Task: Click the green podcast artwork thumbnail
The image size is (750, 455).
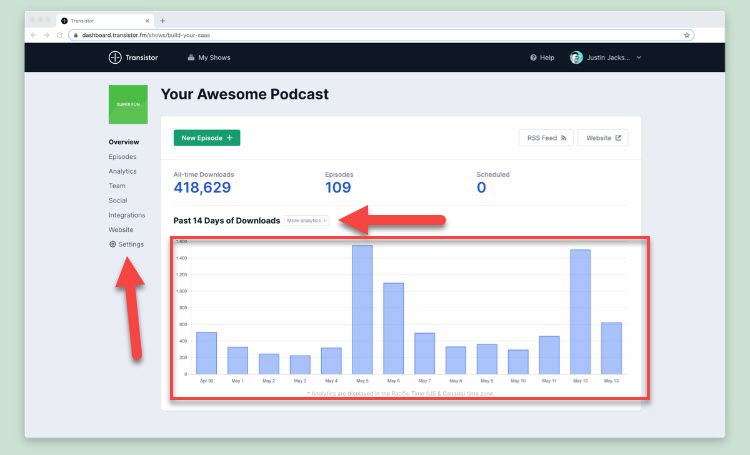Action: click(x=128, y=104)
